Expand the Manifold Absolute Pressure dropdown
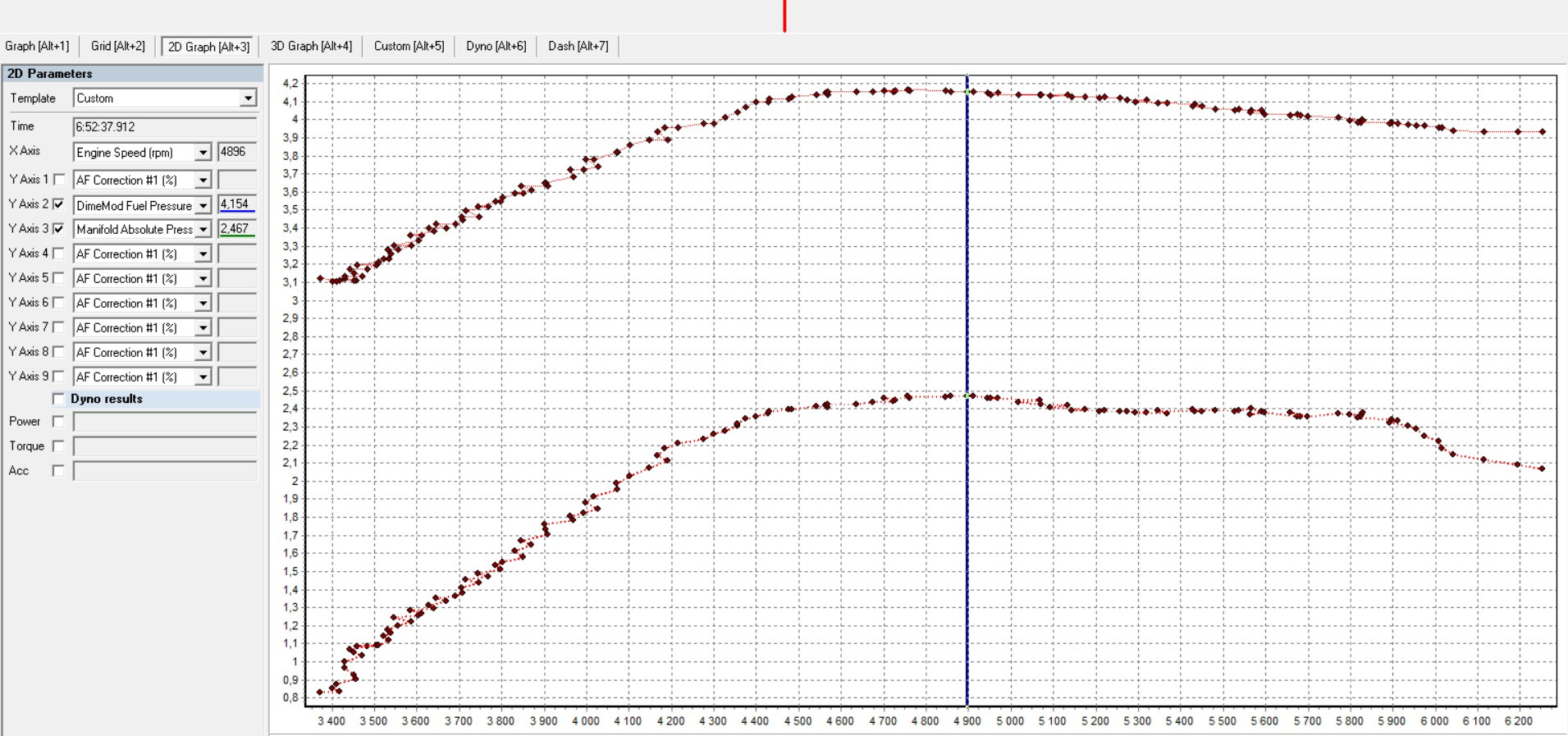This screenshot has height=736, width=1568. [143, 230]
